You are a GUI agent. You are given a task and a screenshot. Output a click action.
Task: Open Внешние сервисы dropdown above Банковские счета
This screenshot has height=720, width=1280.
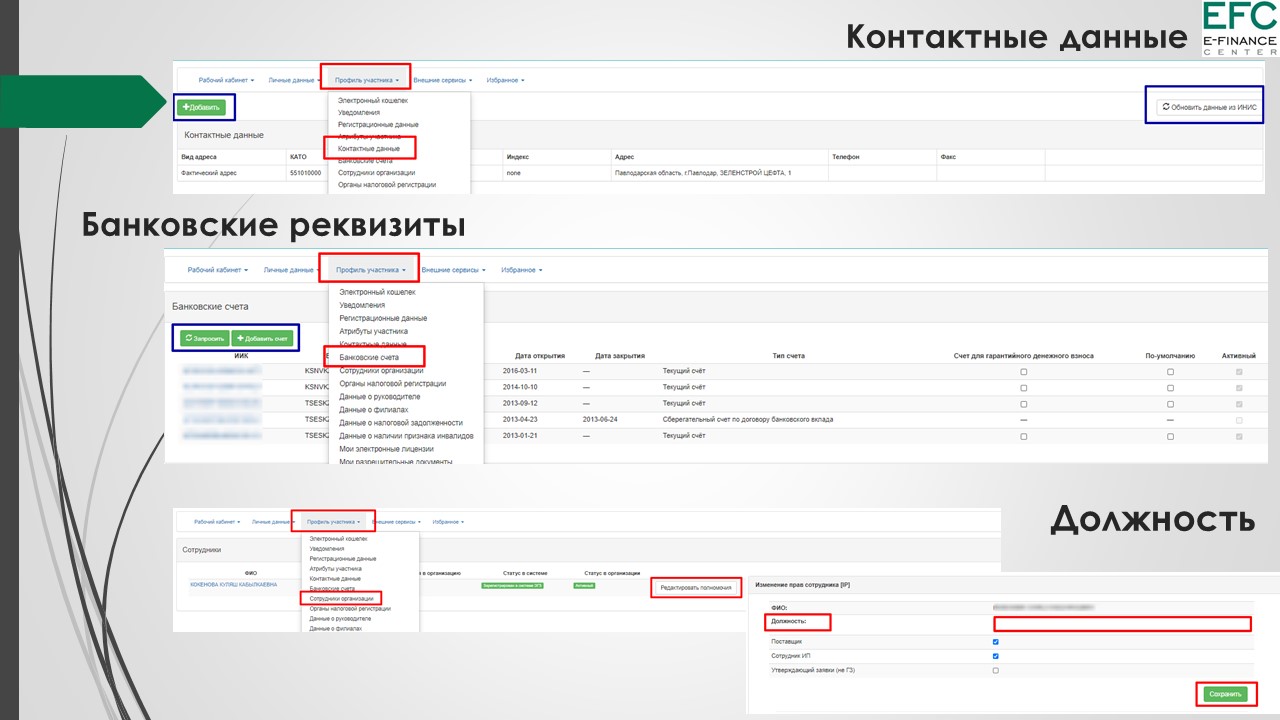(453, 270)
